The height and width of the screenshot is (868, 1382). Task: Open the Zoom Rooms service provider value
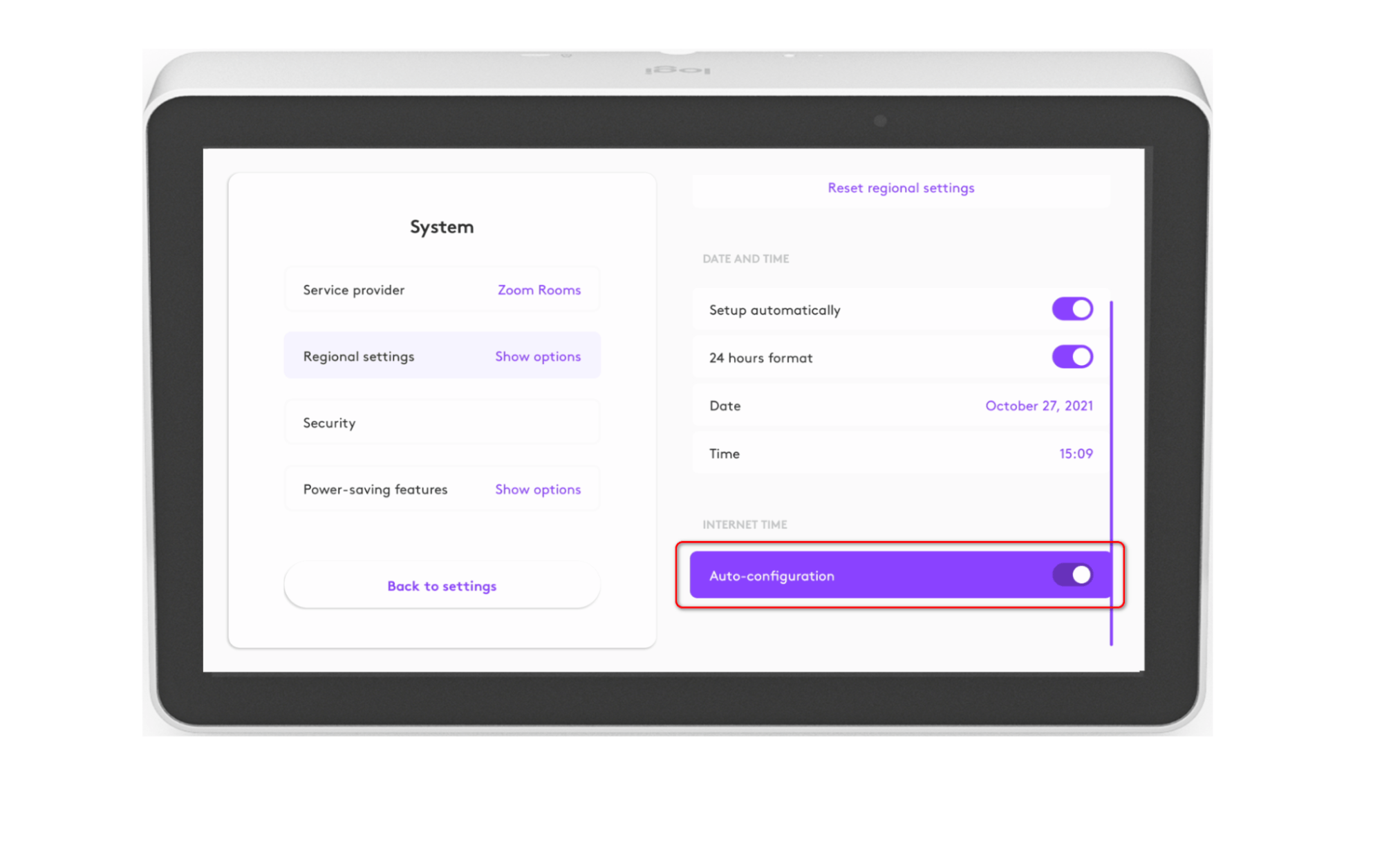point(539,290)
